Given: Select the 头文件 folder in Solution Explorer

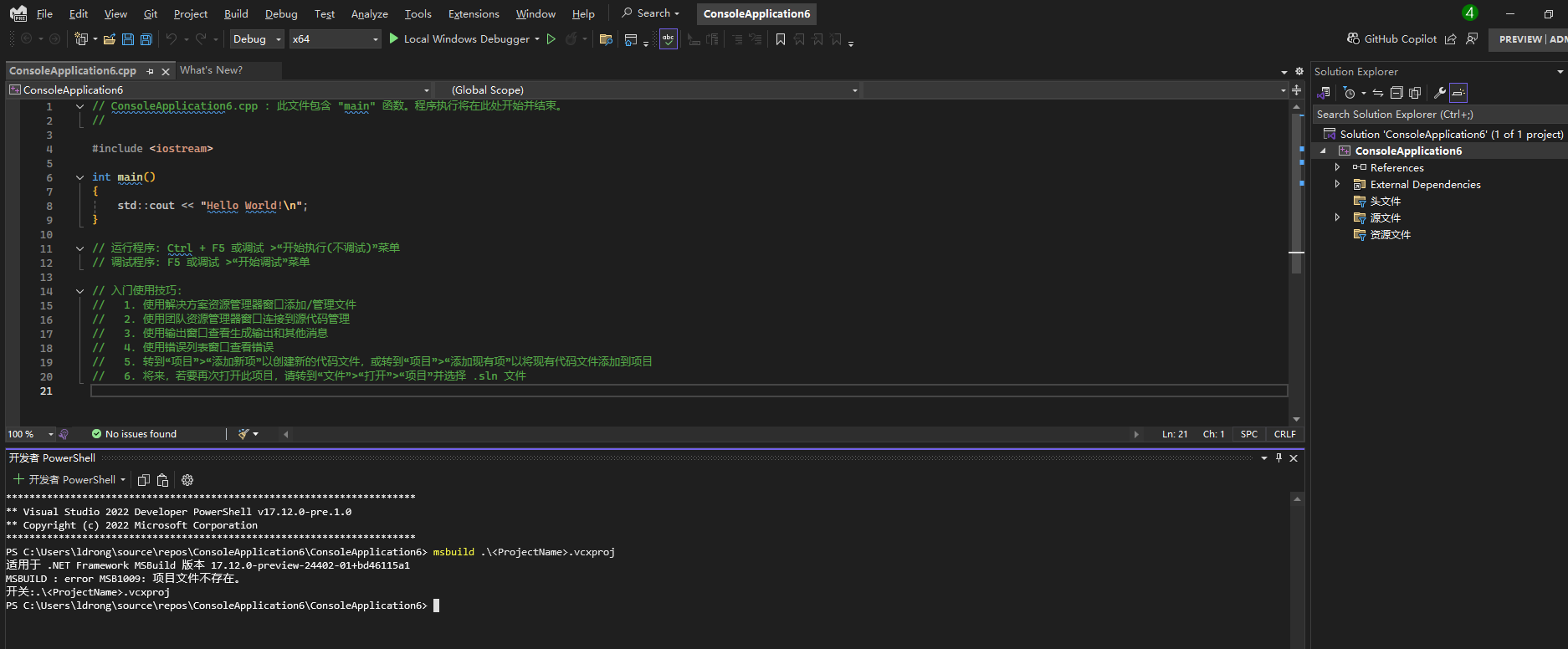Looking at the screenshot, I should (x=1385, y=201).
